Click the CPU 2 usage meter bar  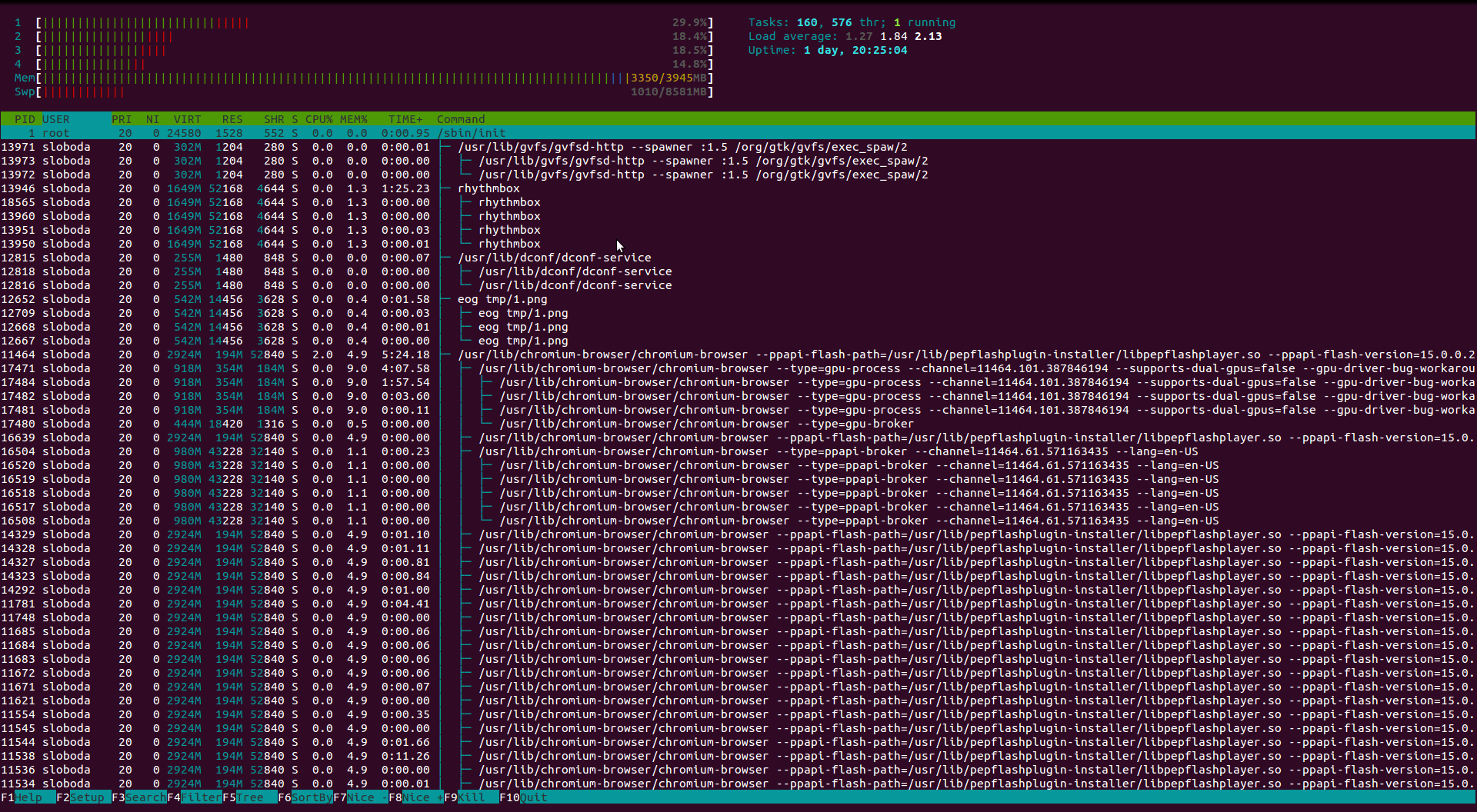(x=375, y=36)
